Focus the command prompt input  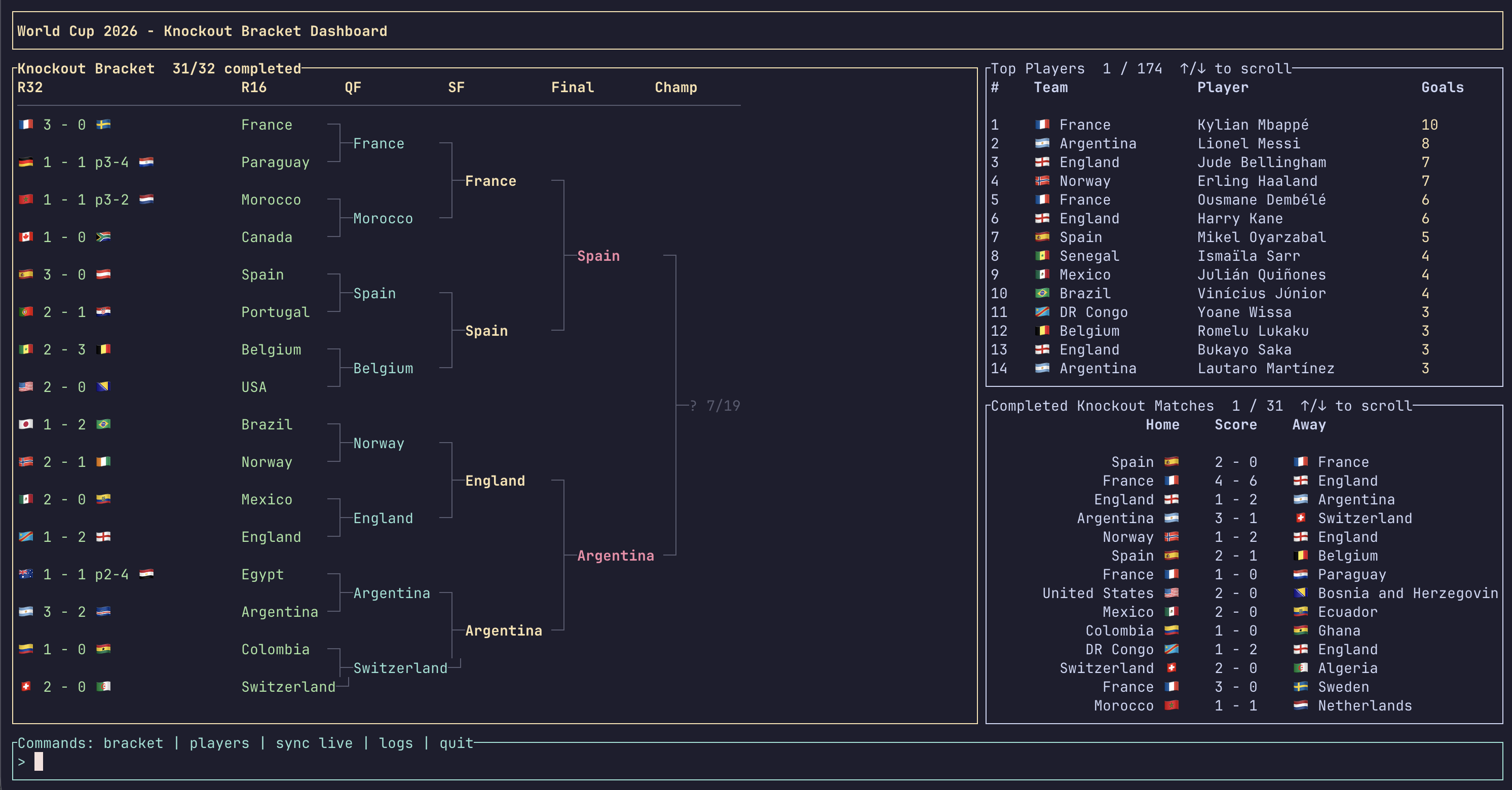[x=757, y=762]
